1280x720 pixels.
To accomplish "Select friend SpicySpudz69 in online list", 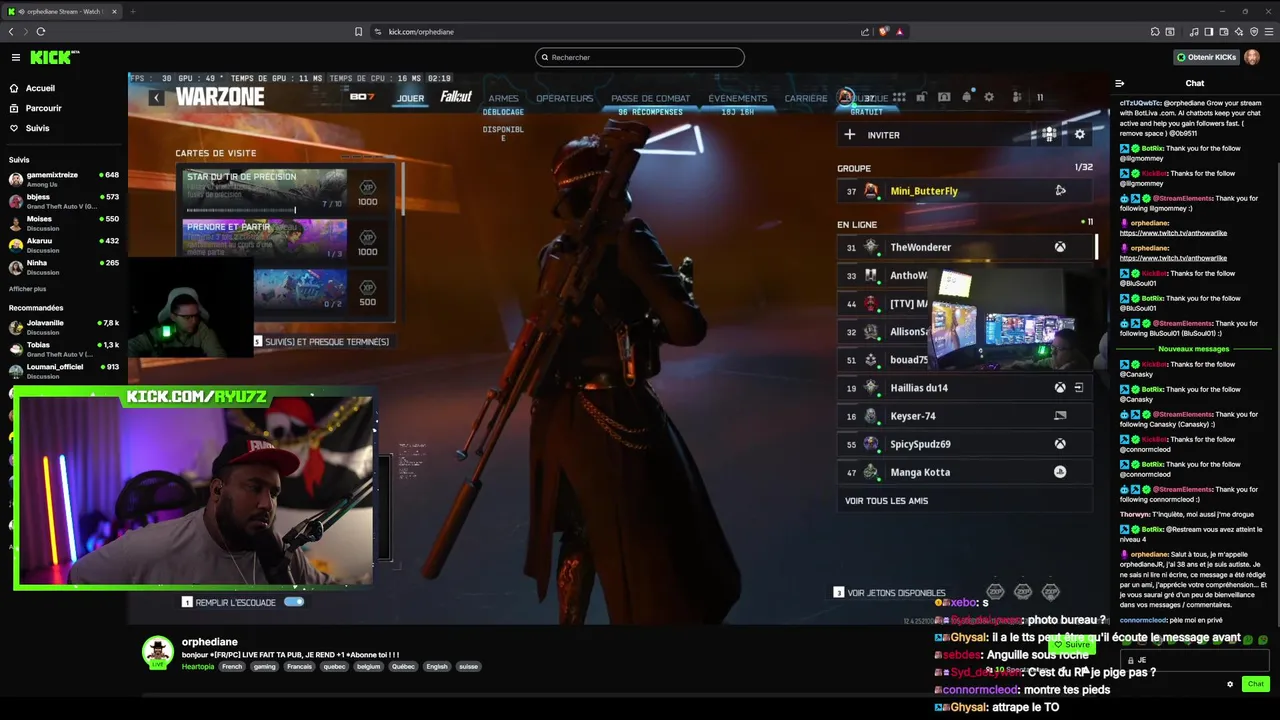I will (x=967, y=444).
